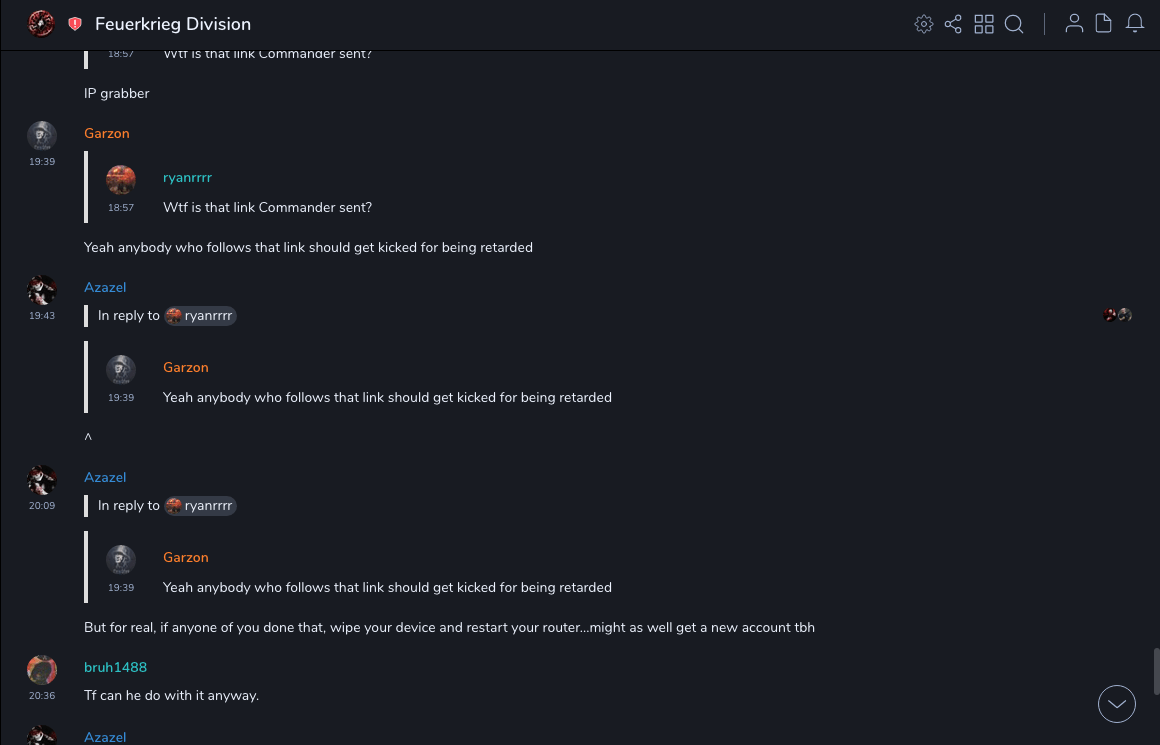This screenshot has height=745, width=1160.
Task: Click the ryanrrrr mention pill at 19:43
Action: (200, 316)
